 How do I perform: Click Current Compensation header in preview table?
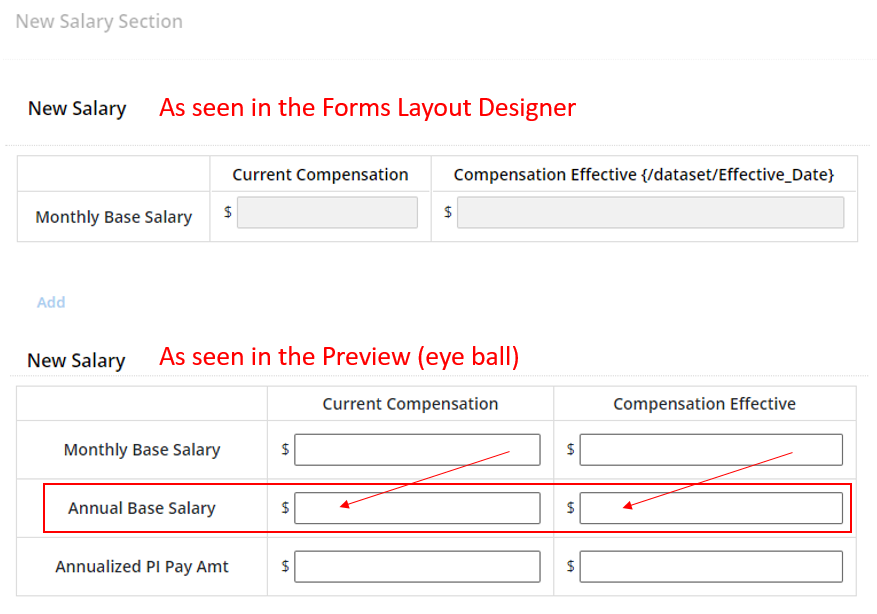point(411,404)
